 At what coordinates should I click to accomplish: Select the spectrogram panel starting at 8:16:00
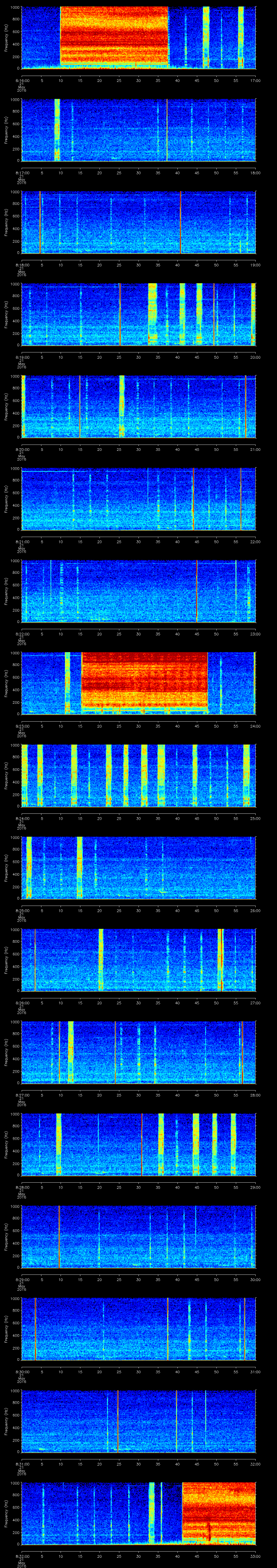139,38
